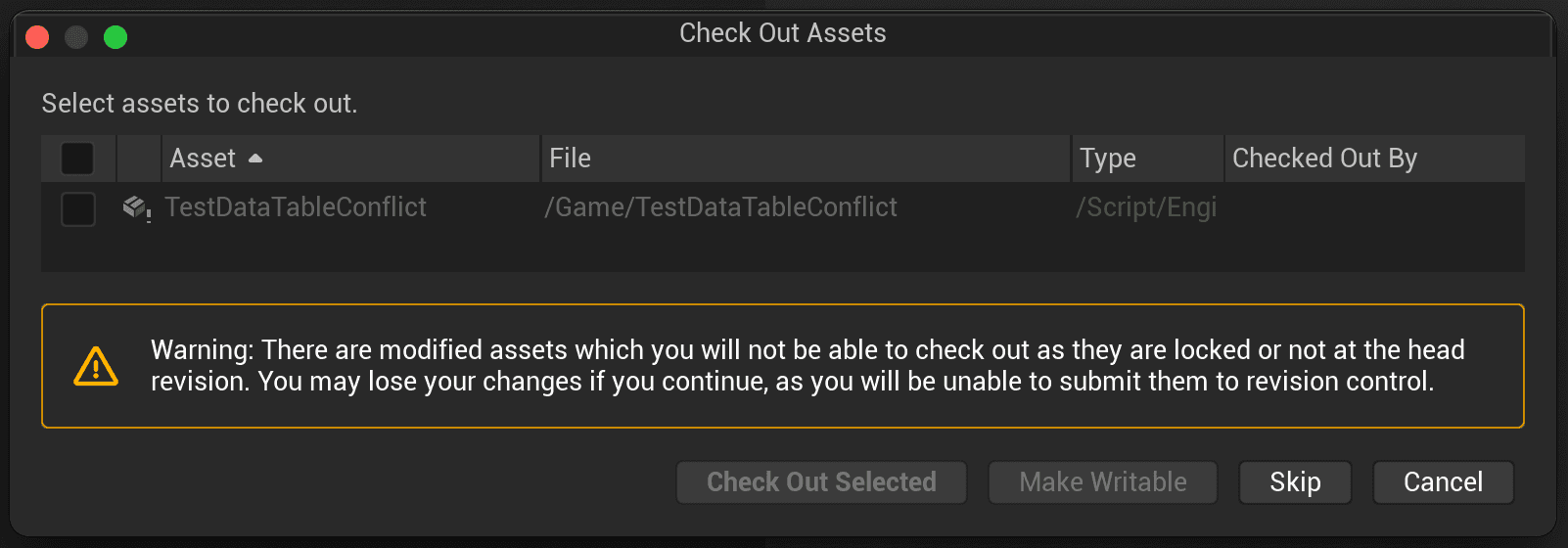The width and height of the screenshot is (1568, 548).
Task: Click the Skip button
Action: click(1295, 482)
